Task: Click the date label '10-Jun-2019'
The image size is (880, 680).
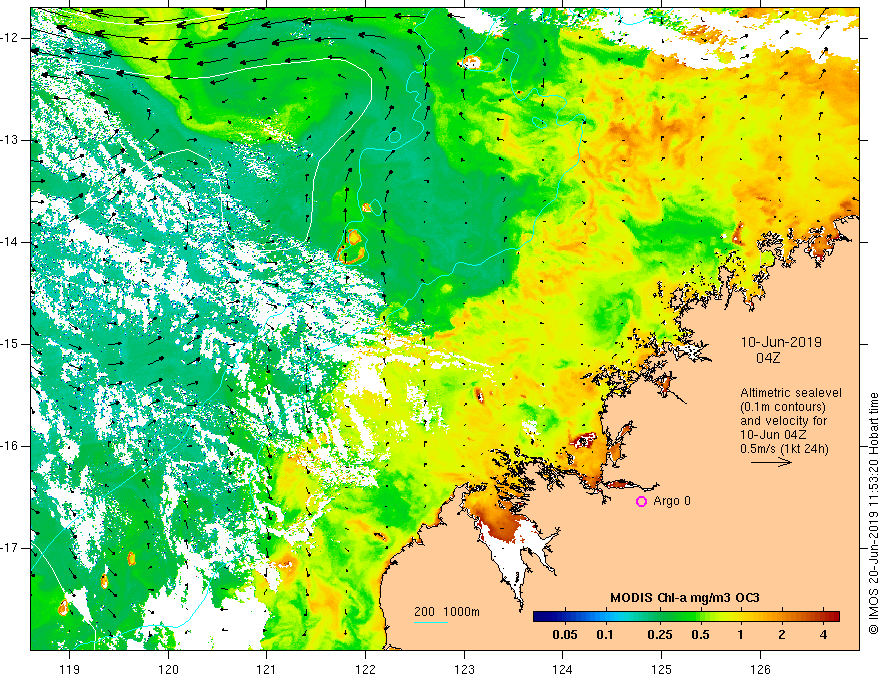Action: pos(781,342)
